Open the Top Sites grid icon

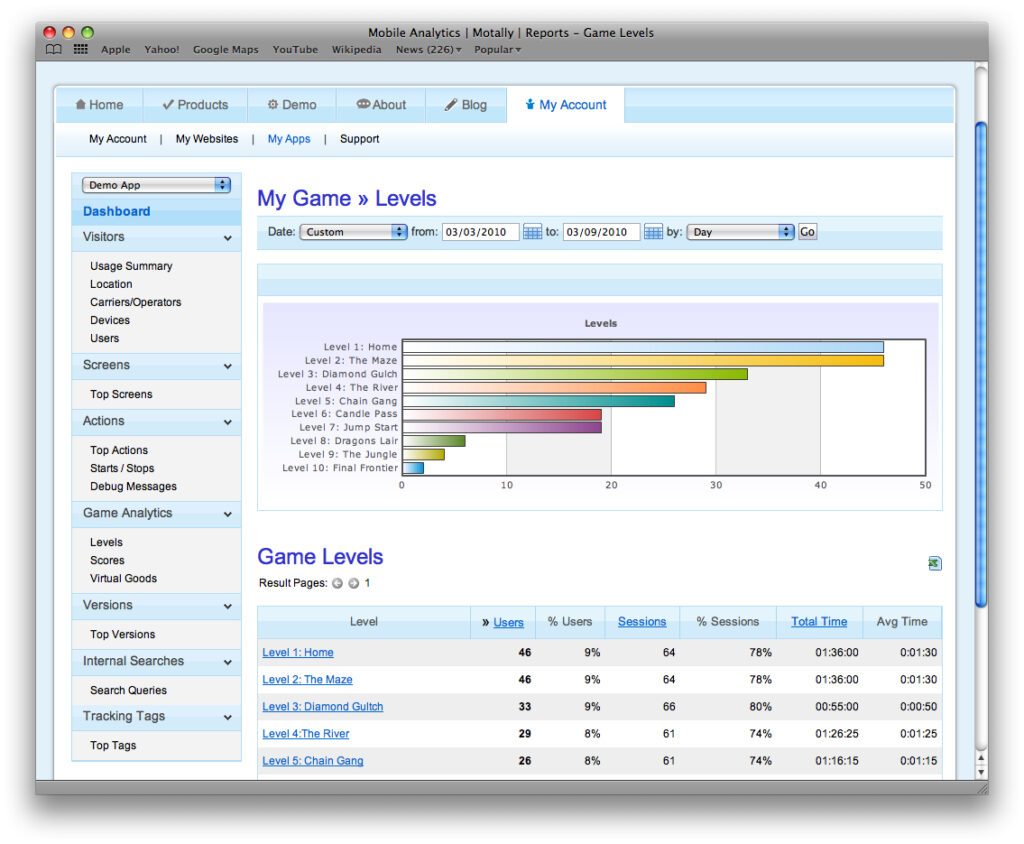coord(81,50)
